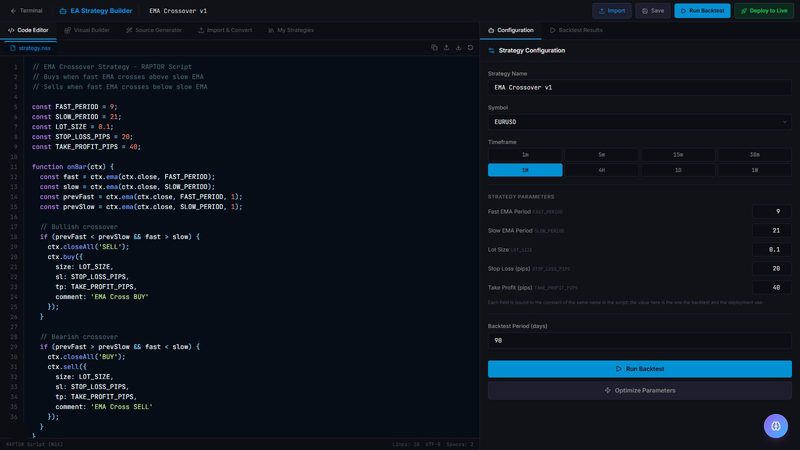The height and width of the screenshot is (450, 800).
Task: Click Optimize Parameters button
Action: coord(639,390)
